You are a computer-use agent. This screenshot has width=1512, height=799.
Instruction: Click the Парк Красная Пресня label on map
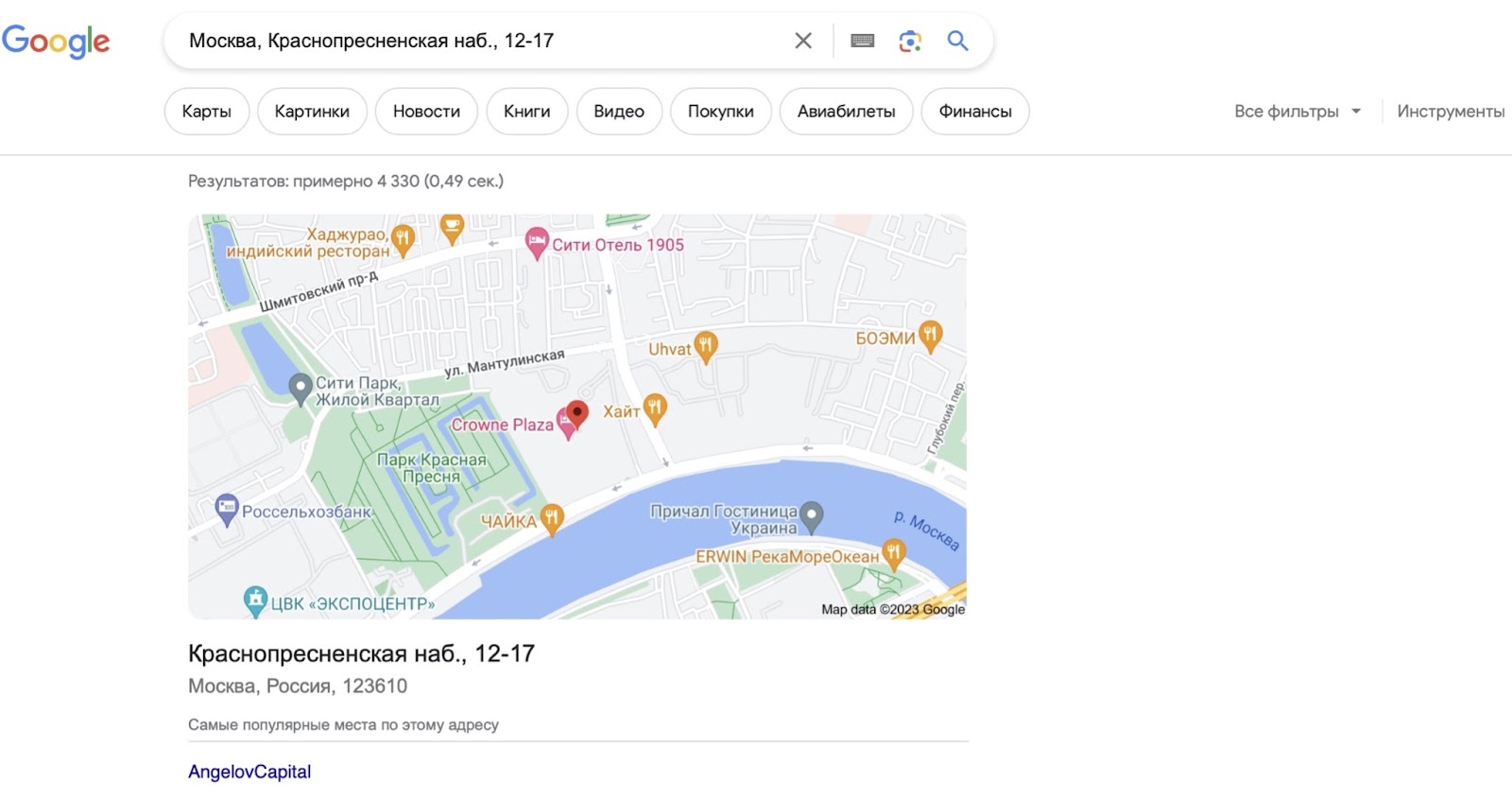point(432,468)
